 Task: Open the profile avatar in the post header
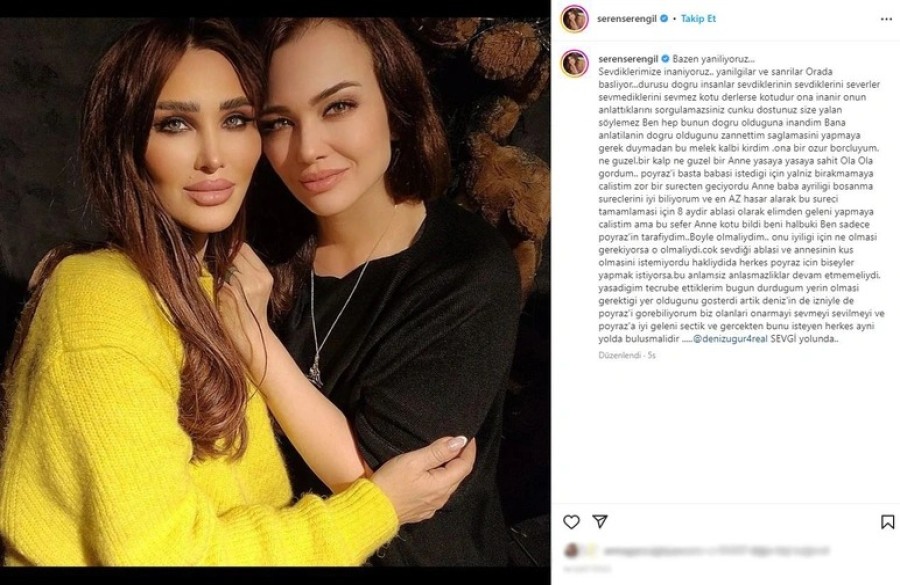coord(574,19)
